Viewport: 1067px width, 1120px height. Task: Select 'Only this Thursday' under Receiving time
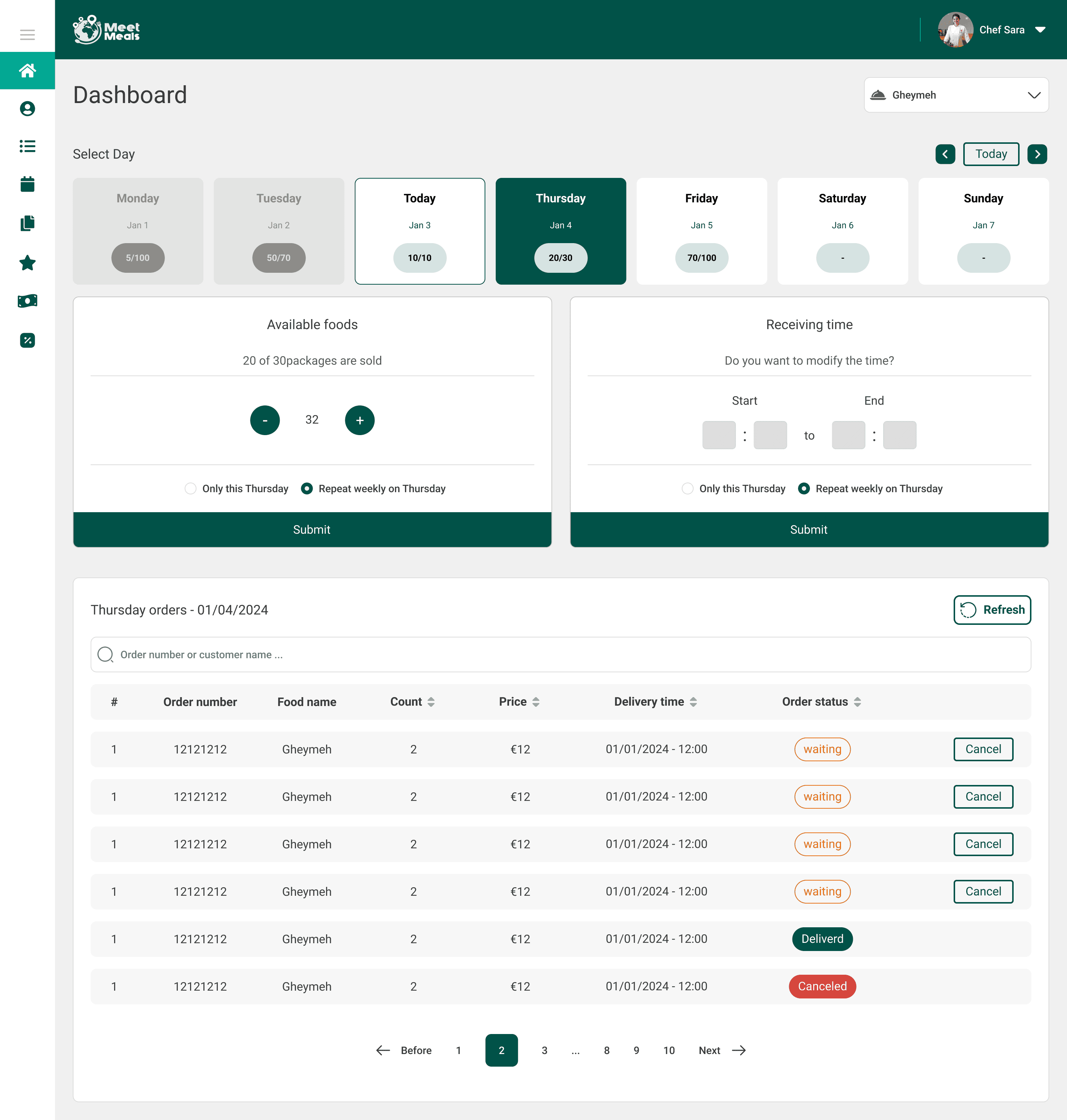687,488
